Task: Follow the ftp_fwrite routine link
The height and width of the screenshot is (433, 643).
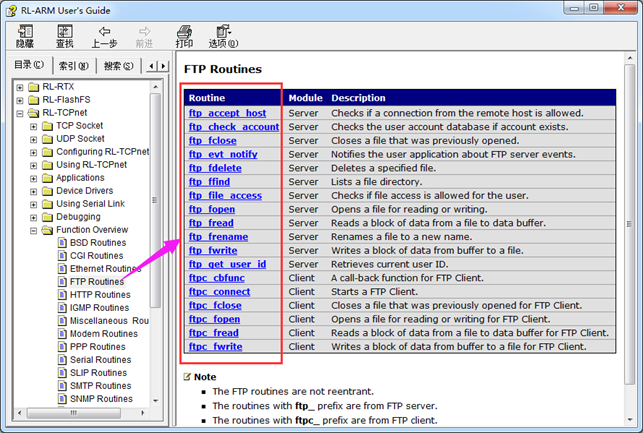Action: point(212,250)
